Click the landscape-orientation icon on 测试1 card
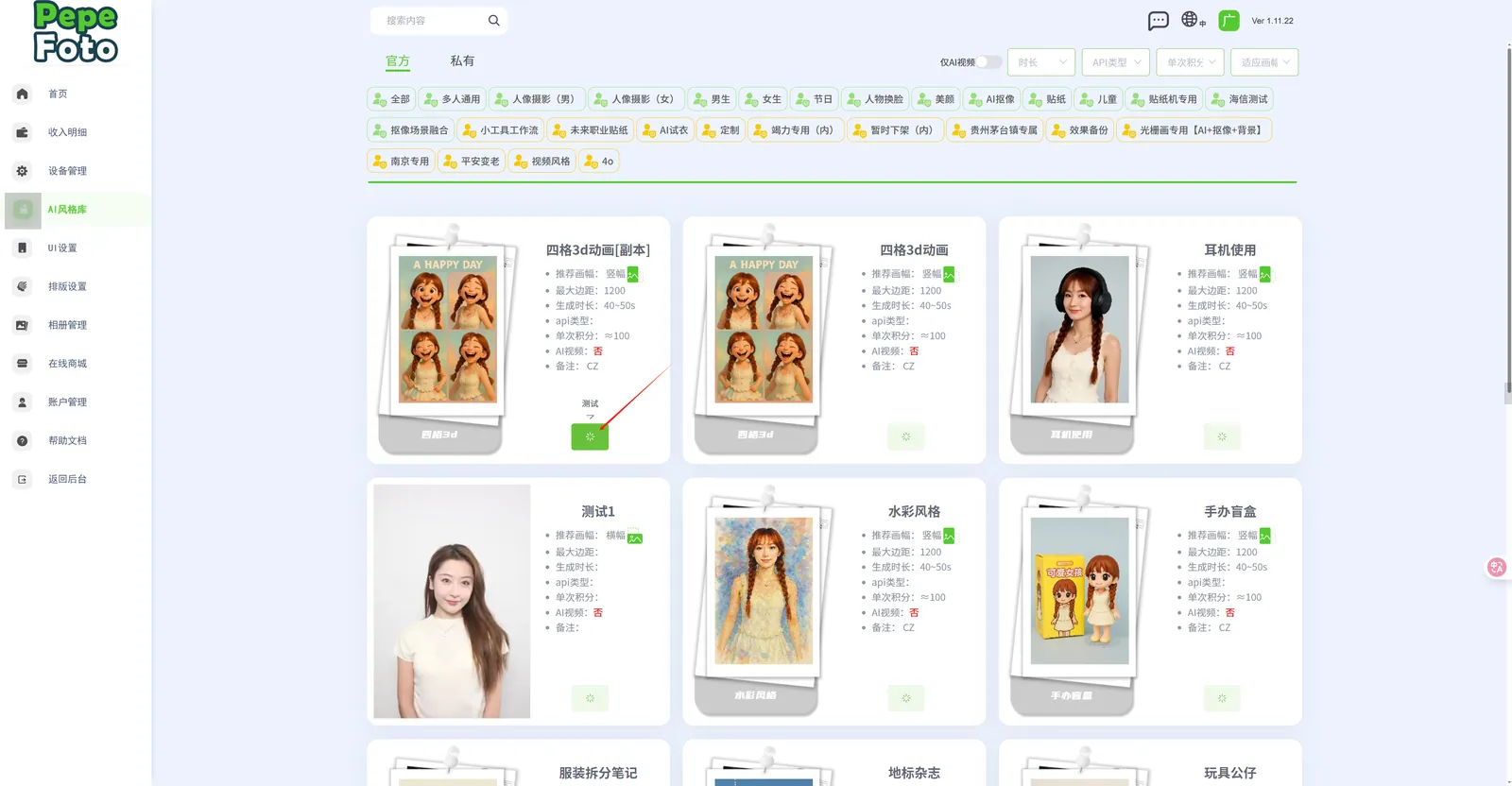Screen dimensions: 1512x786 coord(635,538)
